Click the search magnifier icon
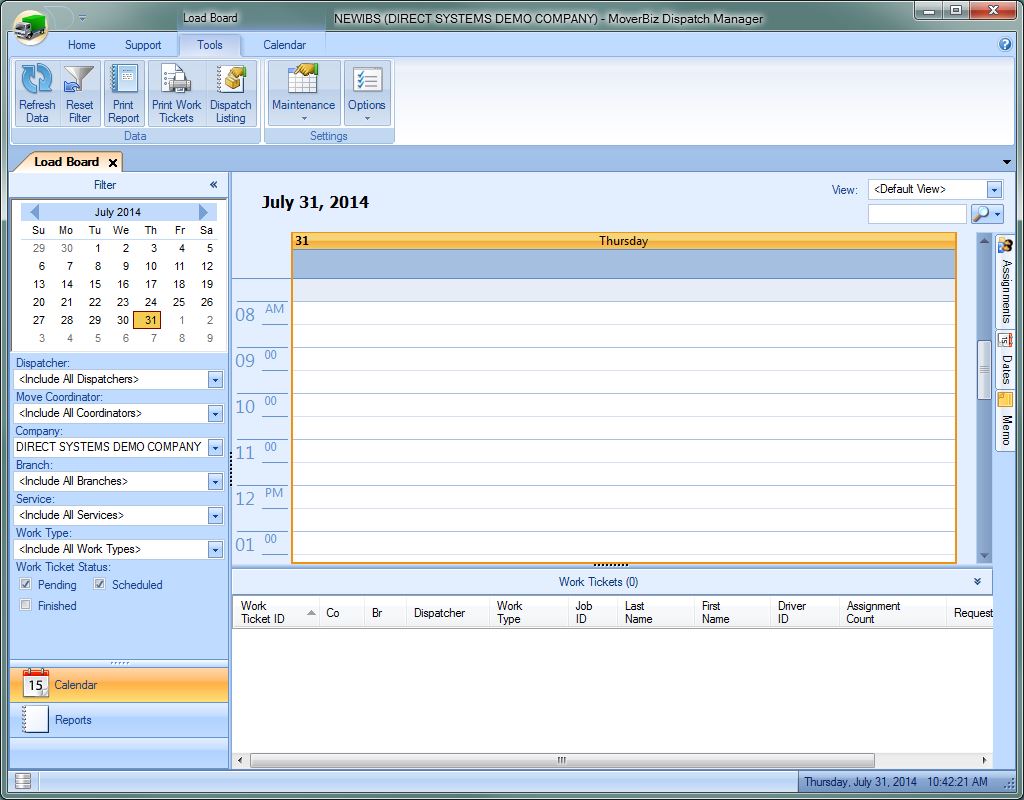This screenshot has height=800, width=1024. [981, 214]
